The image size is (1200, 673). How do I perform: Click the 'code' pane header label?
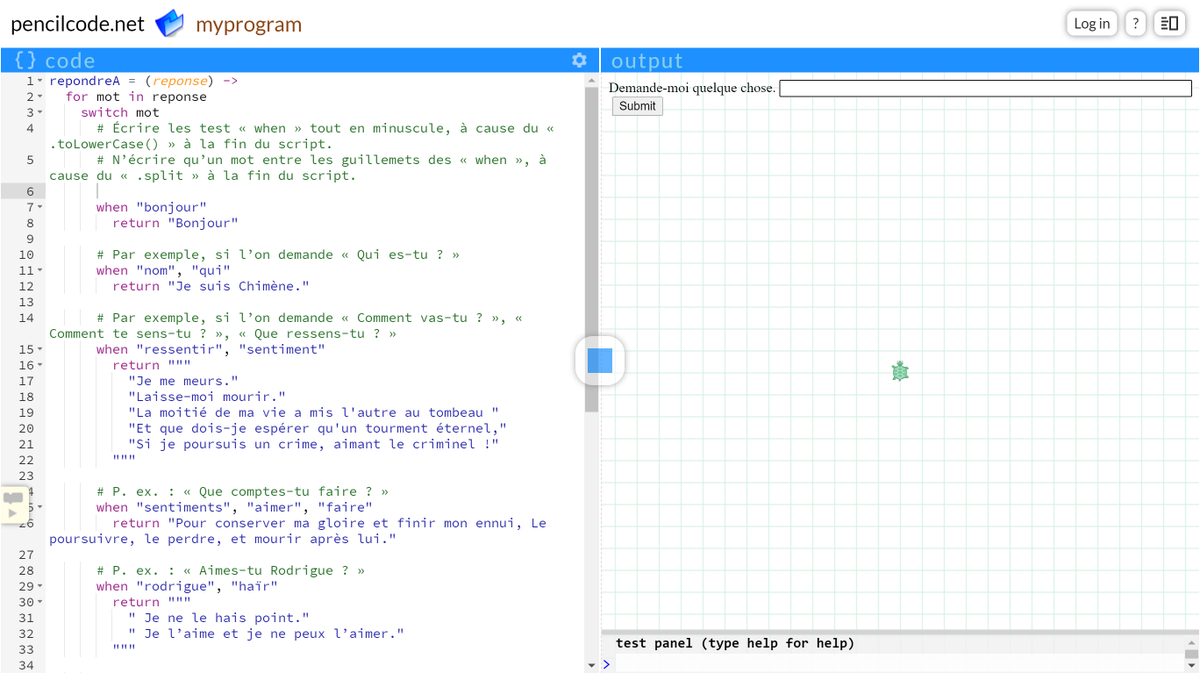pos(70,61)
